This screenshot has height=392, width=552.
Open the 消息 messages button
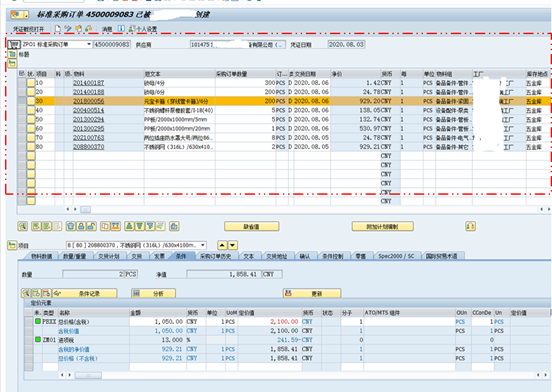point(107,29)
